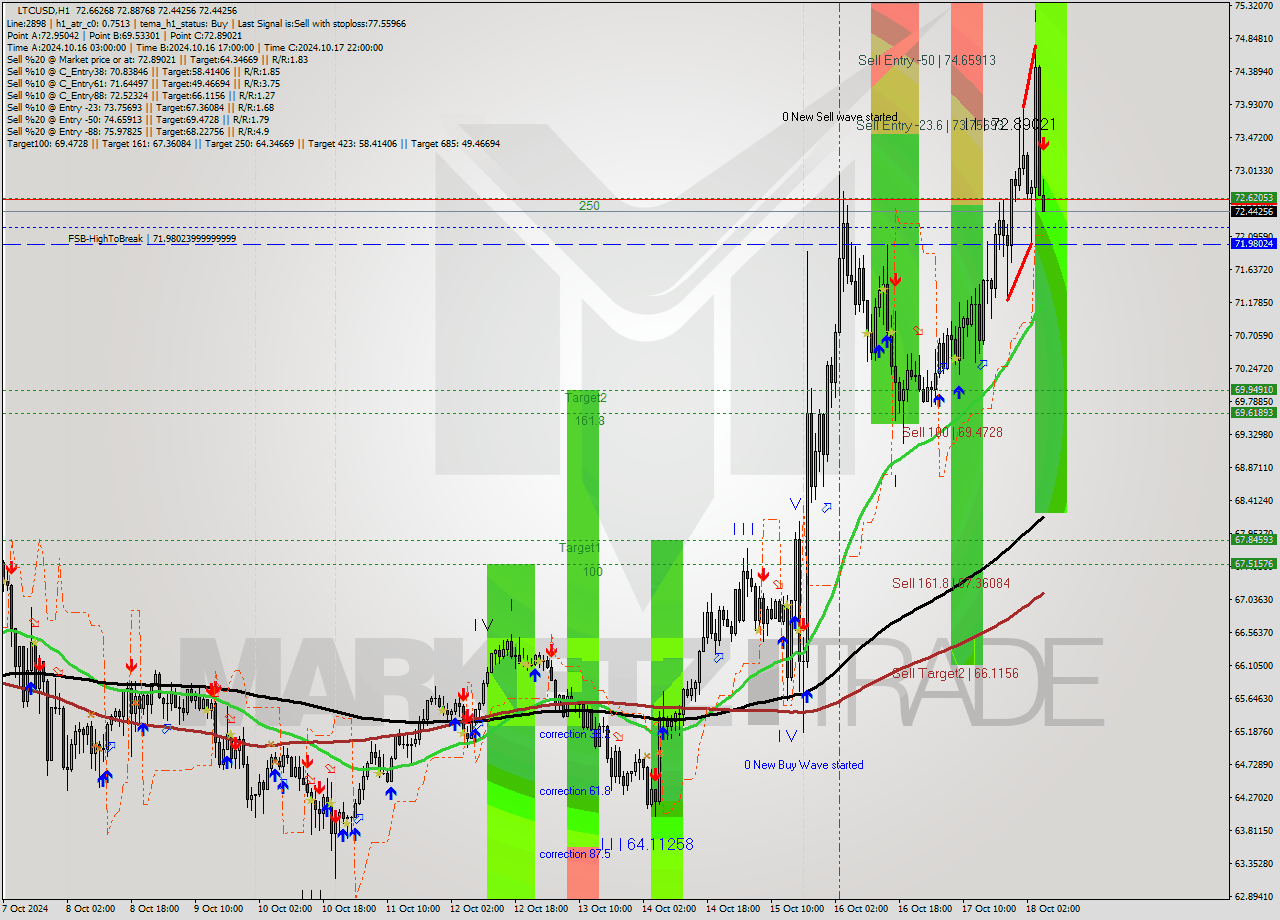Click the '0 New Buy Wave started' label
The image size is (1280, 920).
click(x=803, y=765)
